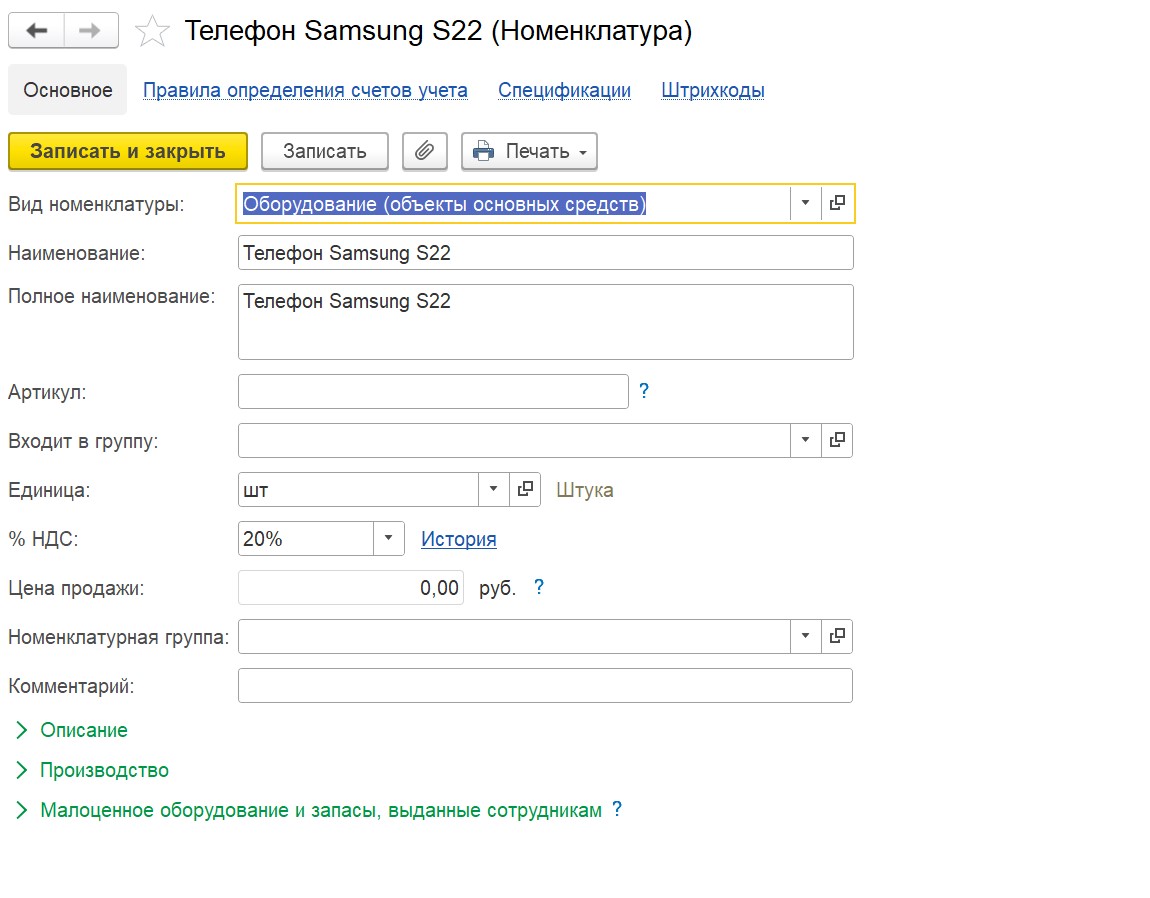Open % НДС dropdown list

click(x=389, y=539)
